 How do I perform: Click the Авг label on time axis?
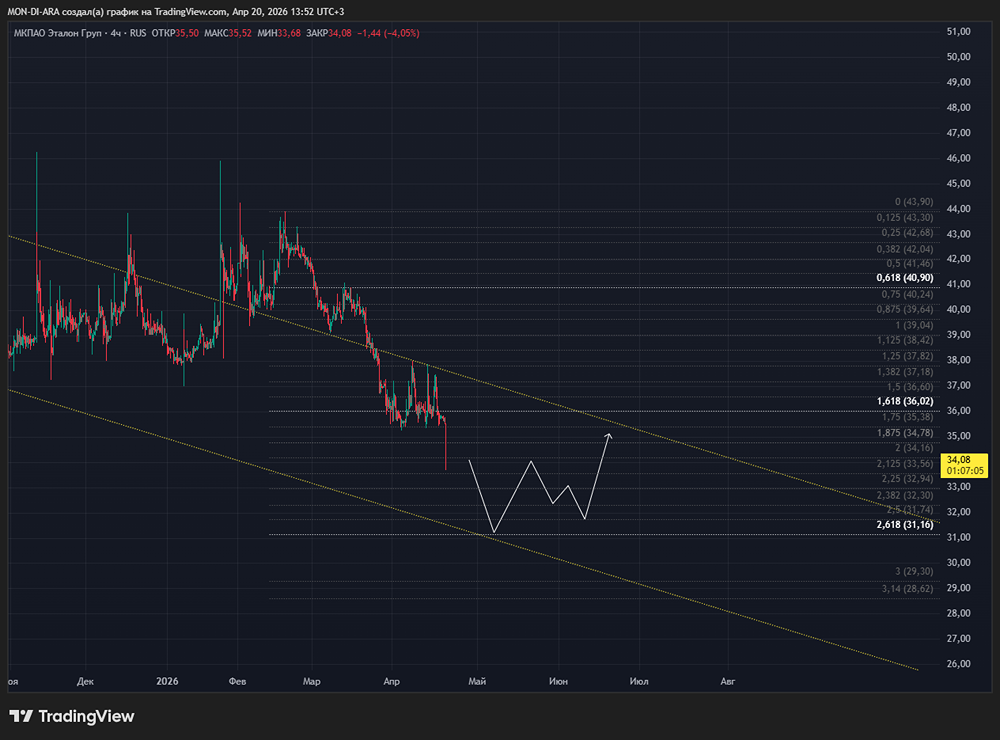pos(728,681)
